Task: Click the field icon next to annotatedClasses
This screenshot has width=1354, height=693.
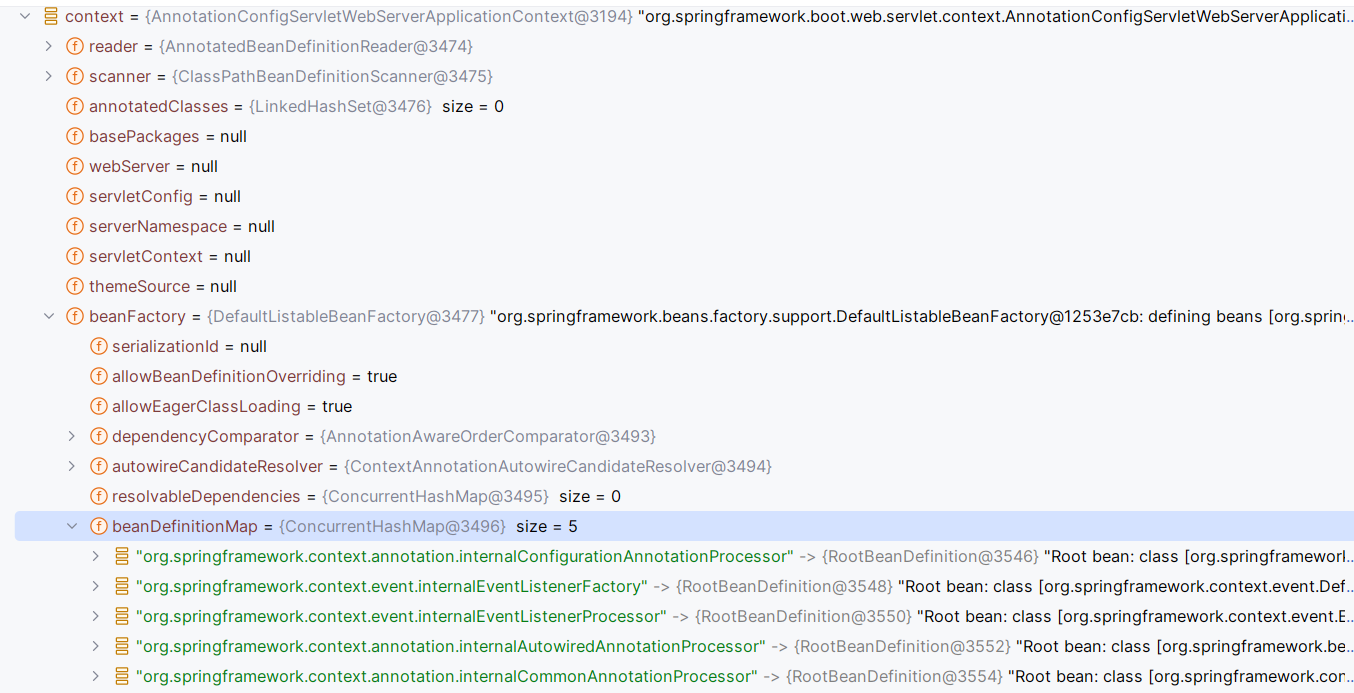Action: (x=74, y=106)
